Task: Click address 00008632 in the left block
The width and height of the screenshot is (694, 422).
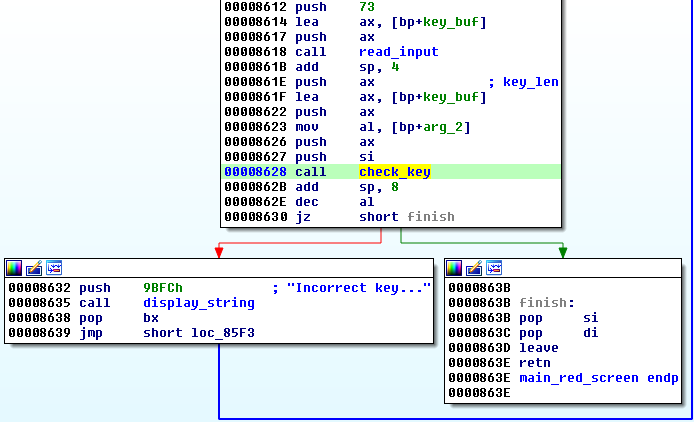Action: tap(39, 288)
